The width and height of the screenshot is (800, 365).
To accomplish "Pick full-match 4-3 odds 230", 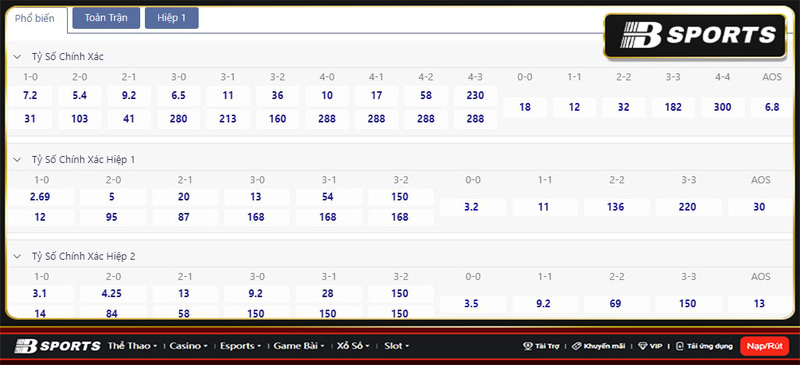I will [x=475, y=95].
